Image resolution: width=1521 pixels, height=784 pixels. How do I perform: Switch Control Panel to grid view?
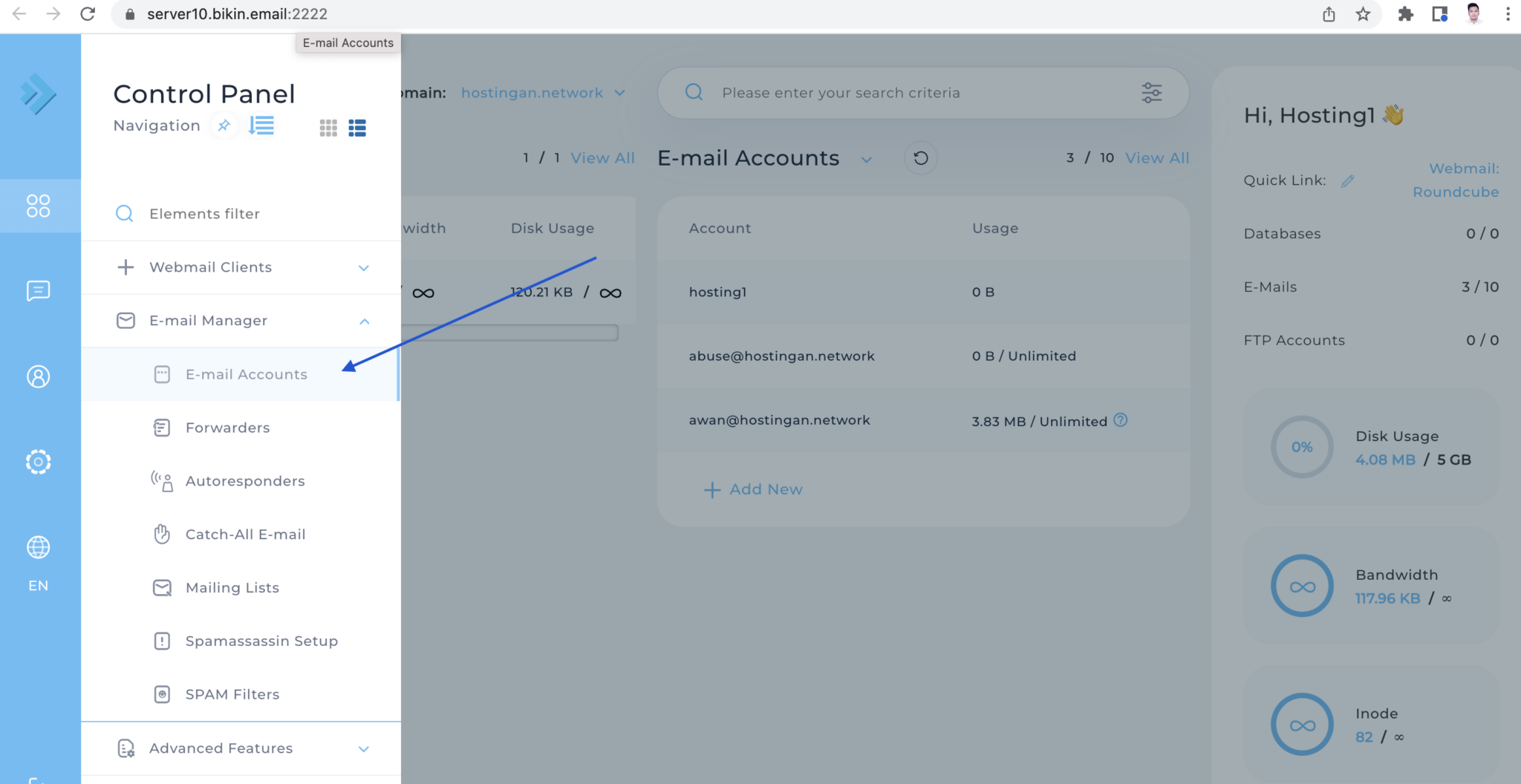(328, 127)
